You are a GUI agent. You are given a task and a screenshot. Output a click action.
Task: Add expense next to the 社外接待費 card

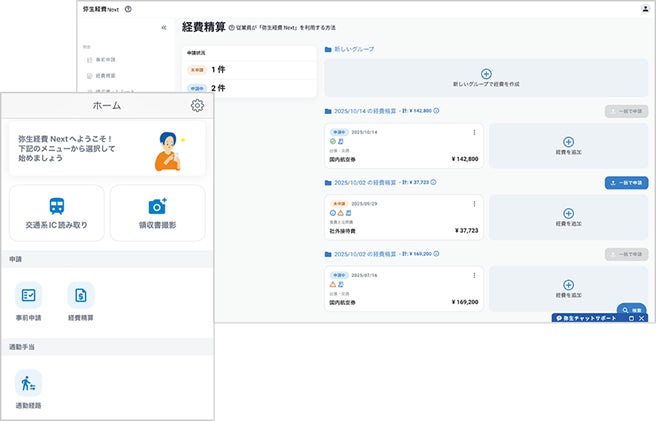(569, 217)
